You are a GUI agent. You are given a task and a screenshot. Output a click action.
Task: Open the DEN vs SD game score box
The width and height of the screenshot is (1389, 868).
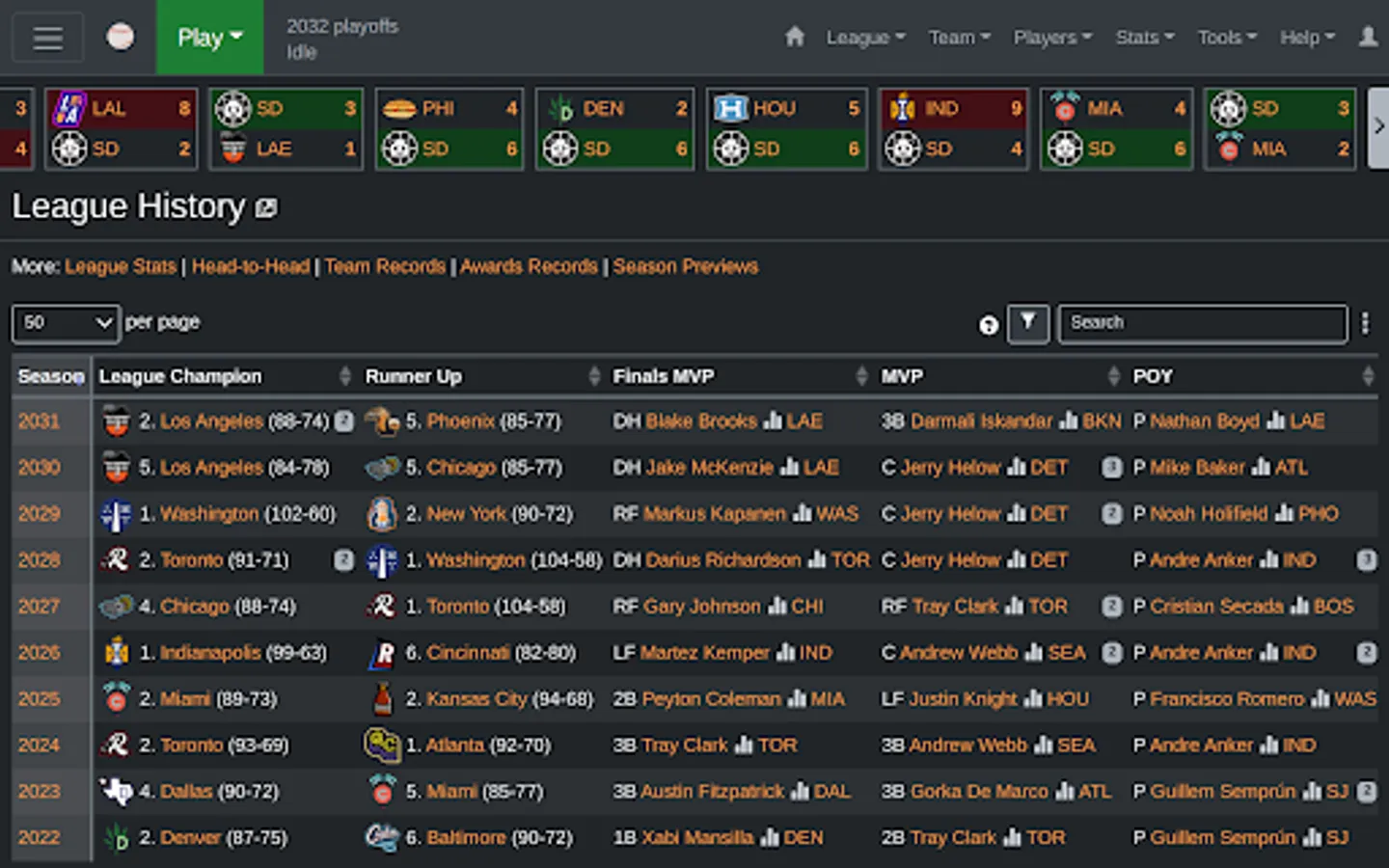coord(615,128)
